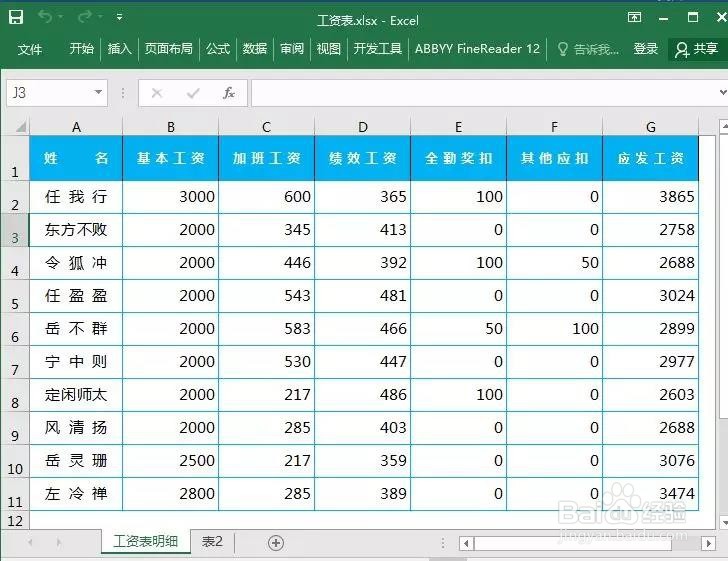Select column D header
This screenshot has width=728, height=561.
pyautogui.click(x=363, y=127)
